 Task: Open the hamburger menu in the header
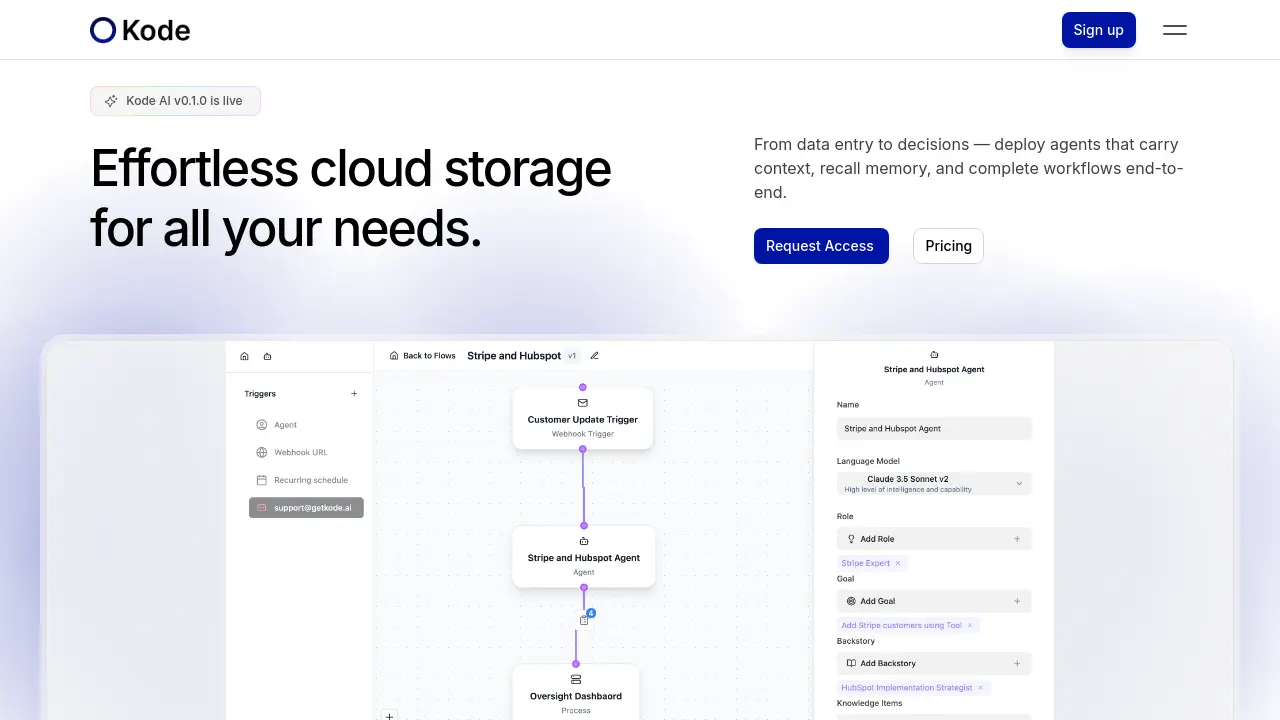(1175, 30)
